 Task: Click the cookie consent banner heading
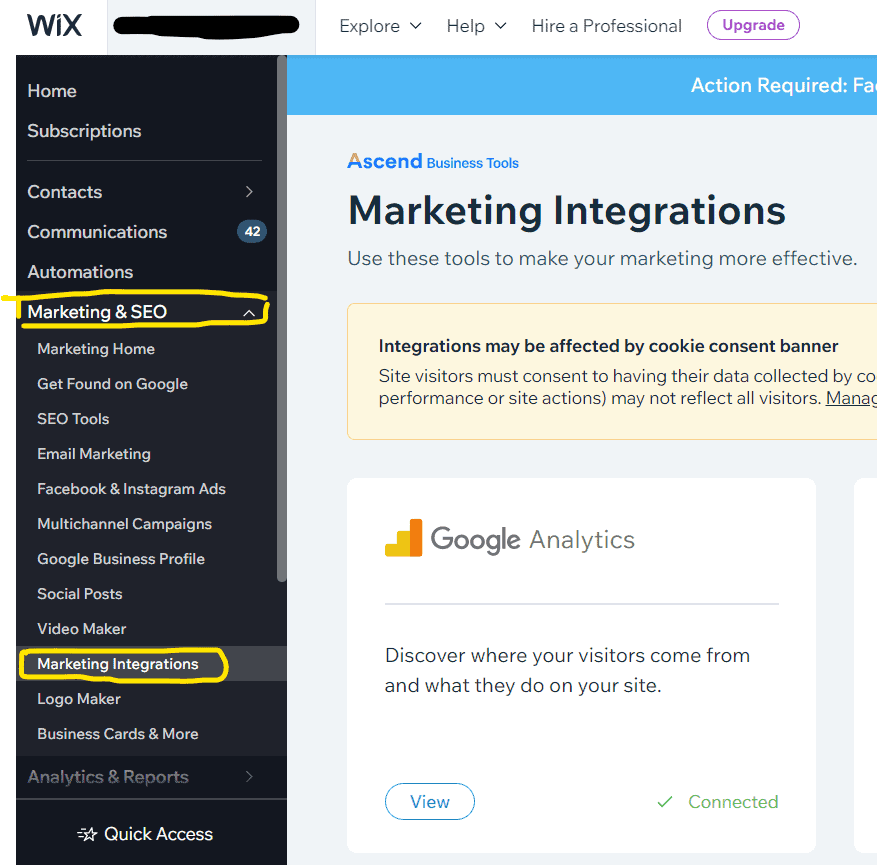coord(608,346)
